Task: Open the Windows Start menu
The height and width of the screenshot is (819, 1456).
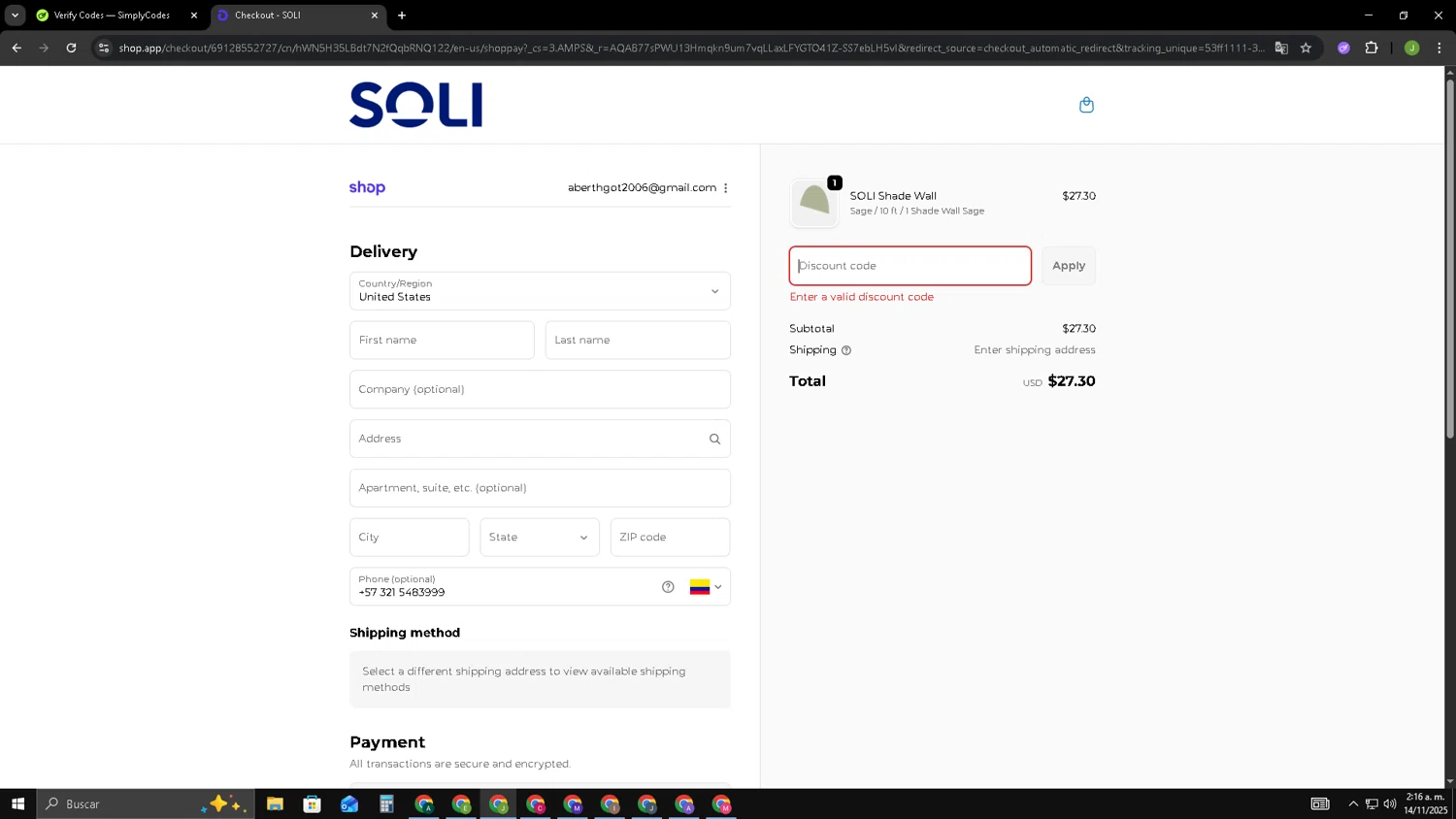Action: click(17, 803)
